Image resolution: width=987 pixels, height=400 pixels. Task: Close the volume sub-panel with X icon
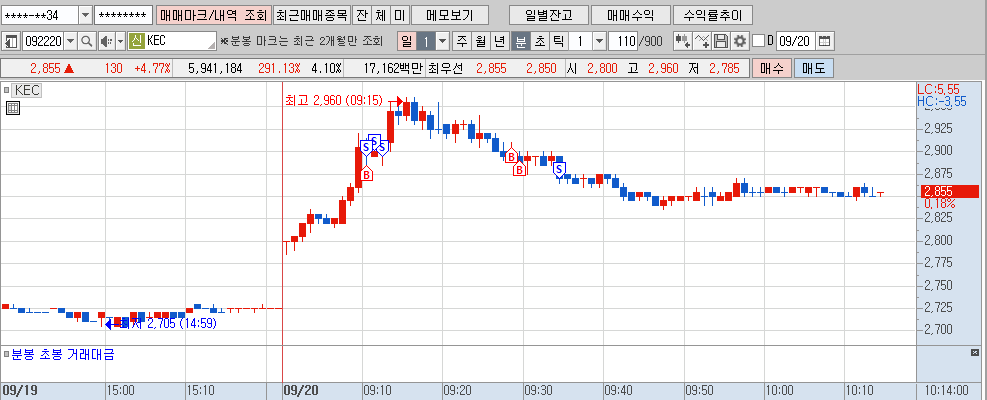pyautogui.click(x=975, y=353)
